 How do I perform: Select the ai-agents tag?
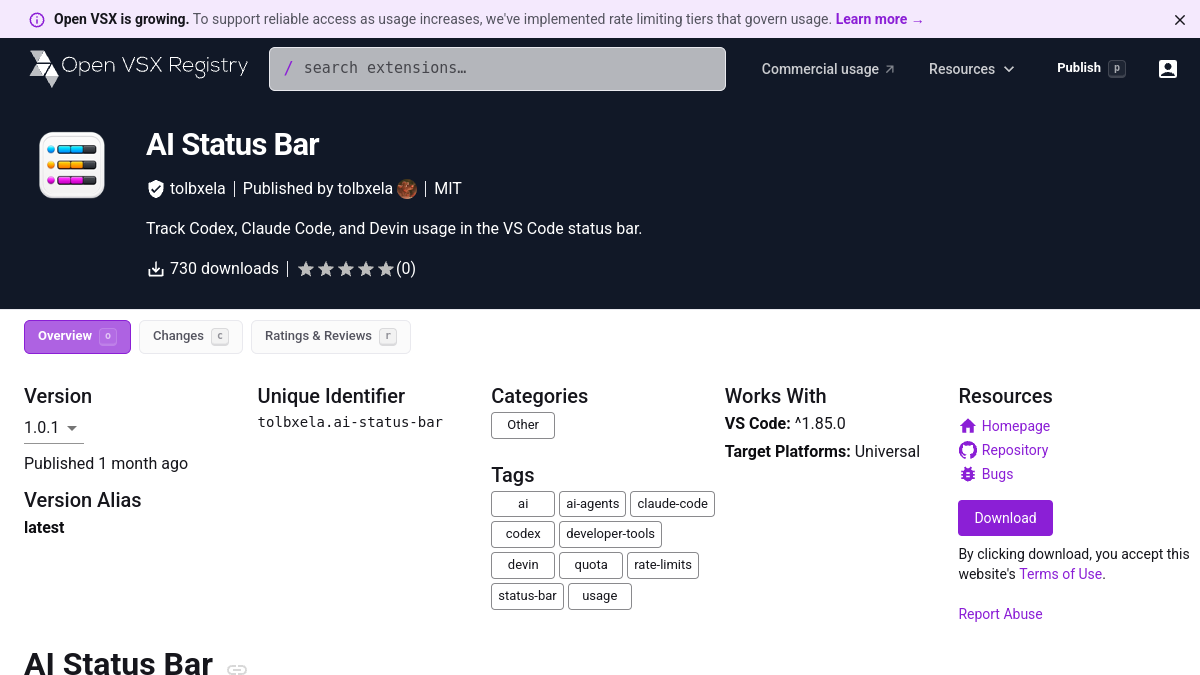point(593,504)
